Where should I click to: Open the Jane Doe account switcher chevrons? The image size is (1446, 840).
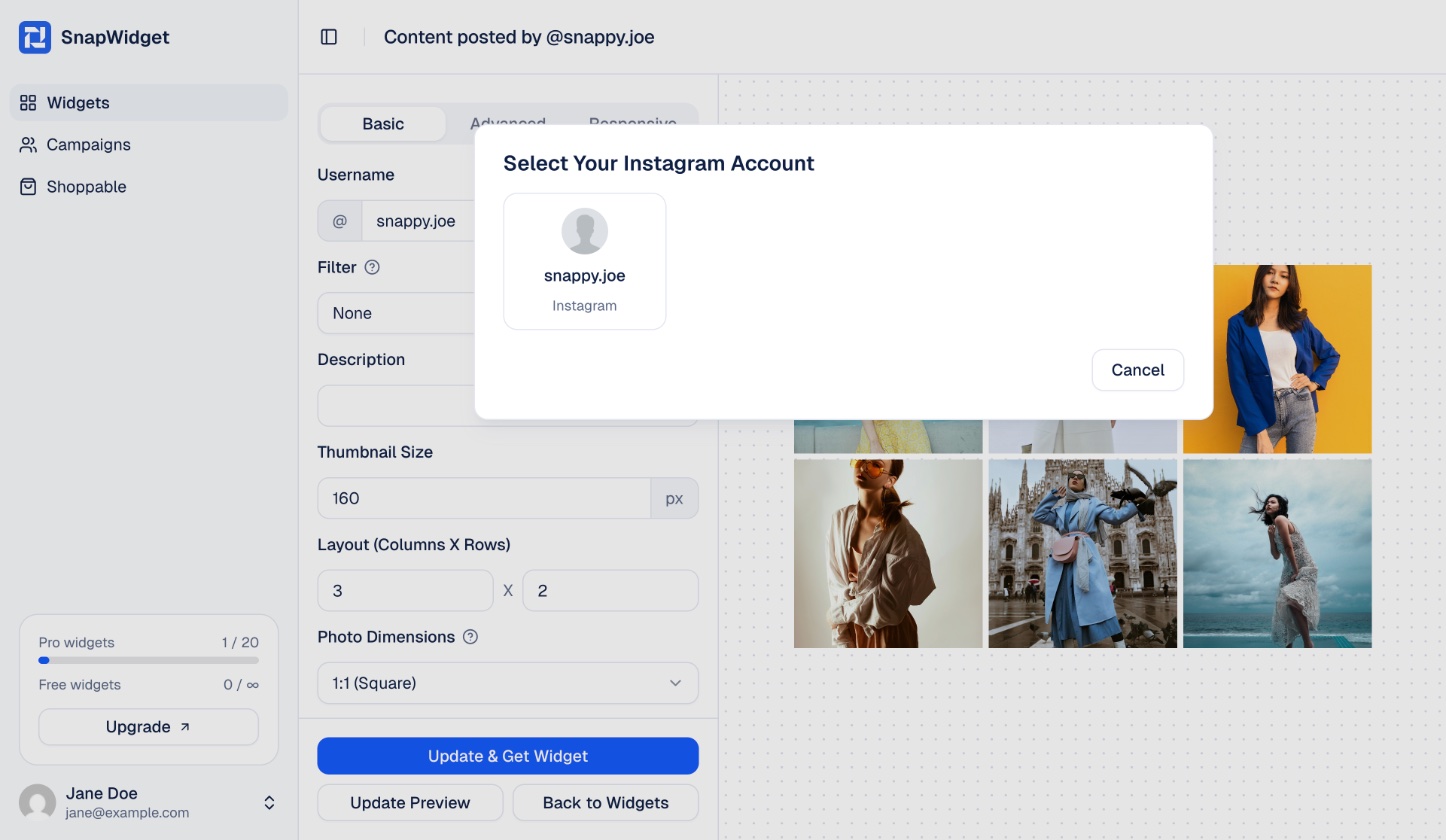pos(269,803)
